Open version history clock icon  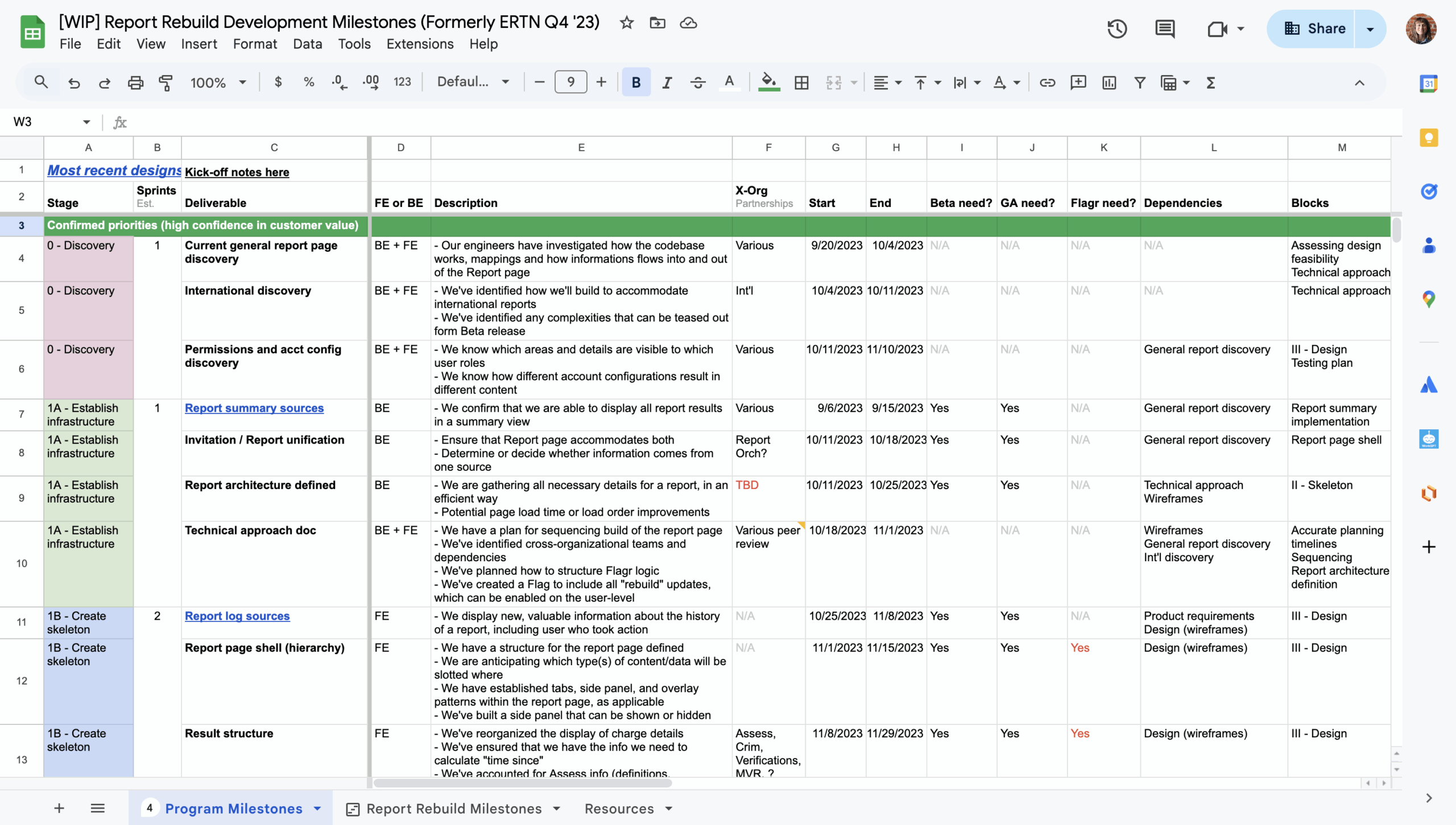point(1117,28)
